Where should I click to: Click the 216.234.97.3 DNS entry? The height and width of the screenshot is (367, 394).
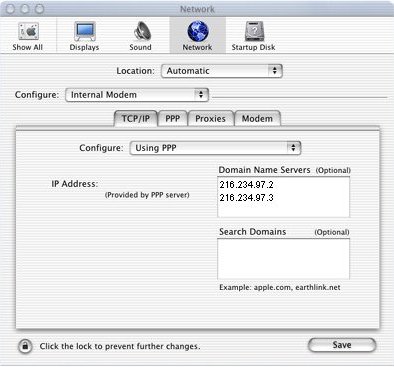(247, 198)
